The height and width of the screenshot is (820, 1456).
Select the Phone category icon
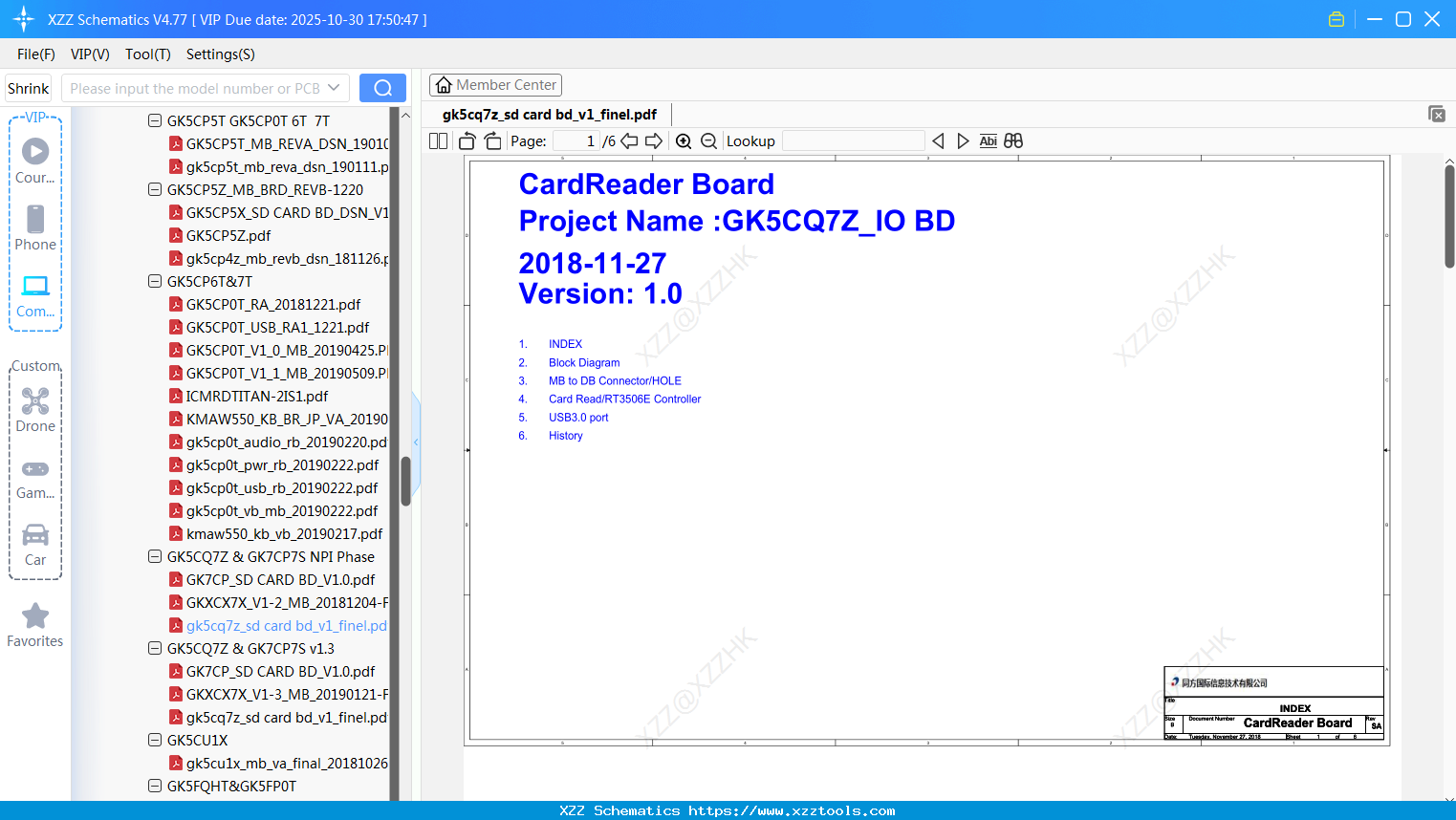(x=35, y=227)
